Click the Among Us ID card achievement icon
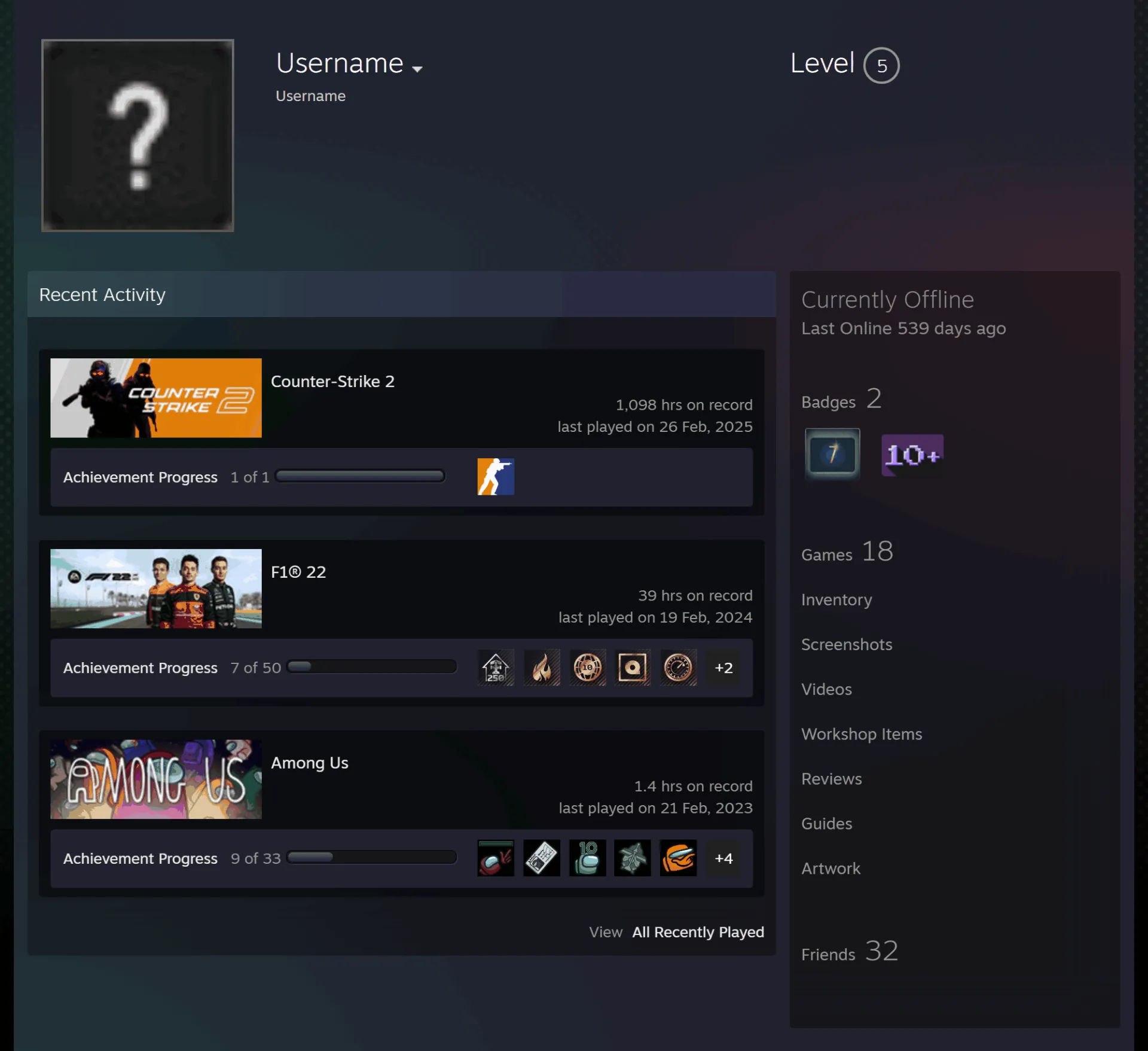Viewport: 1148px width, 1051px height. (542, 858)
